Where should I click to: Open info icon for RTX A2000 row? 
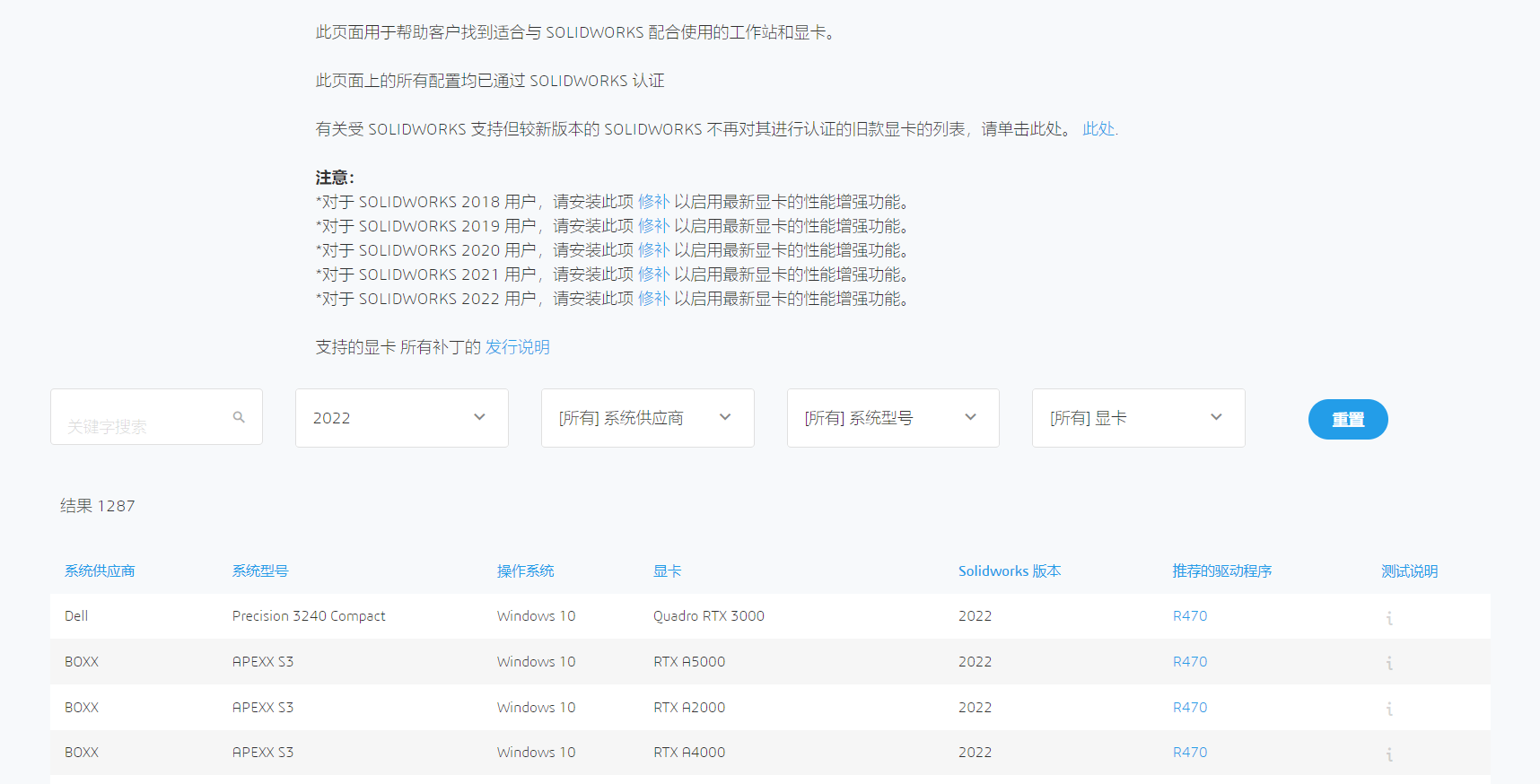[x=1389, y=709]
